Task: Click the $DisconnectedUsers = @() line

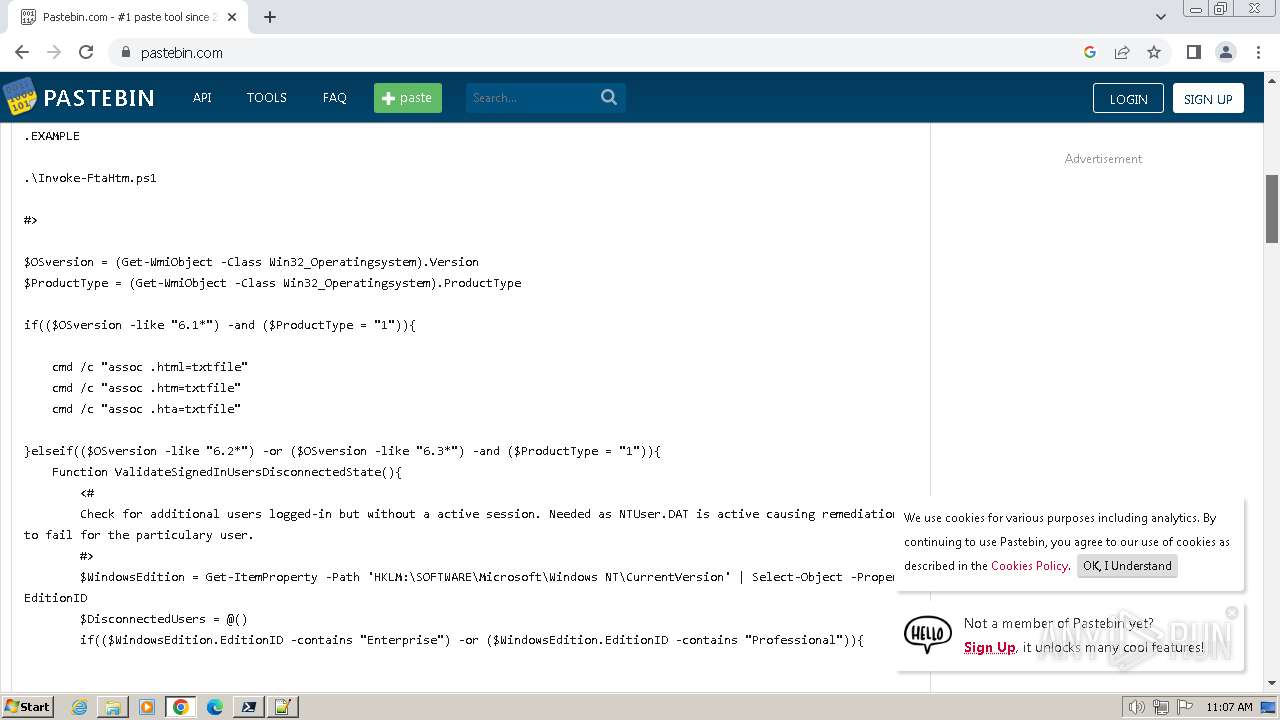Action: pyautogui.click(x=163, y=619)
